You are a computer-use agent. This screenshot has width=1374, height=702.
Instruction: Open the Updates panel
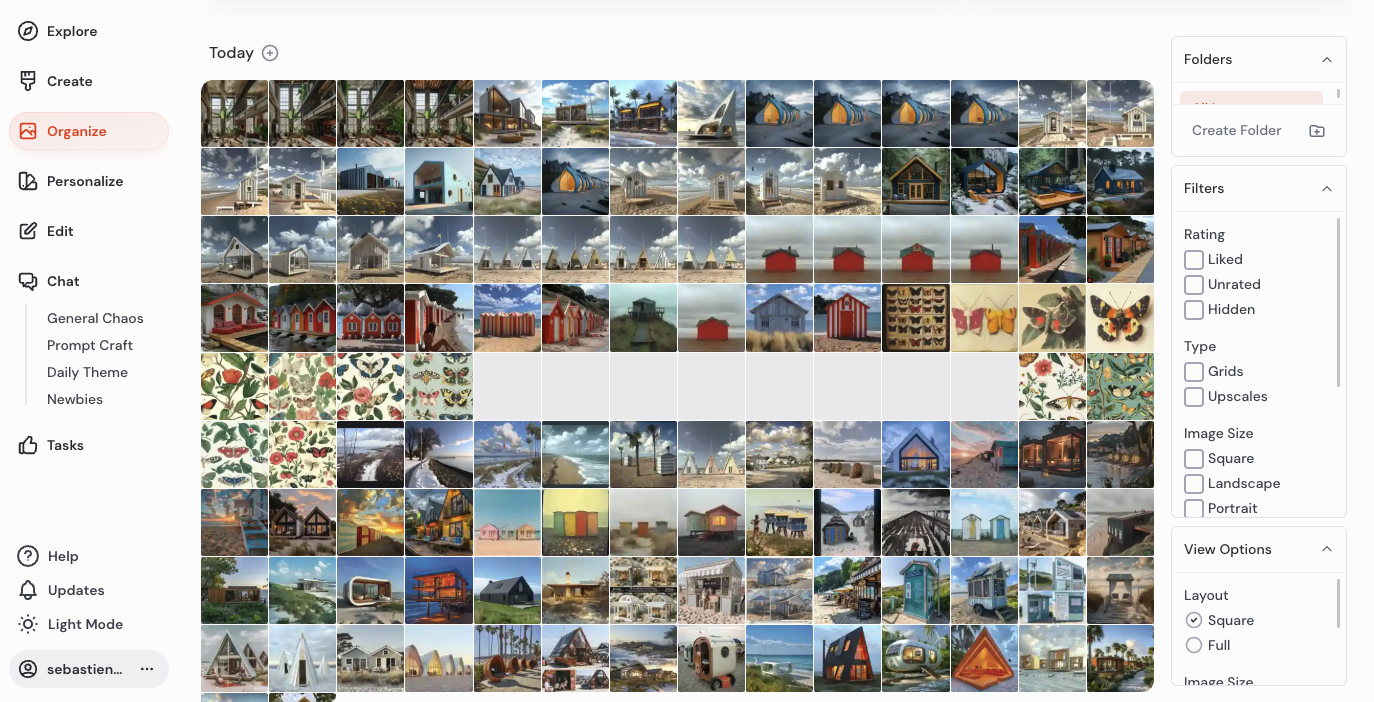coord(76,590)
